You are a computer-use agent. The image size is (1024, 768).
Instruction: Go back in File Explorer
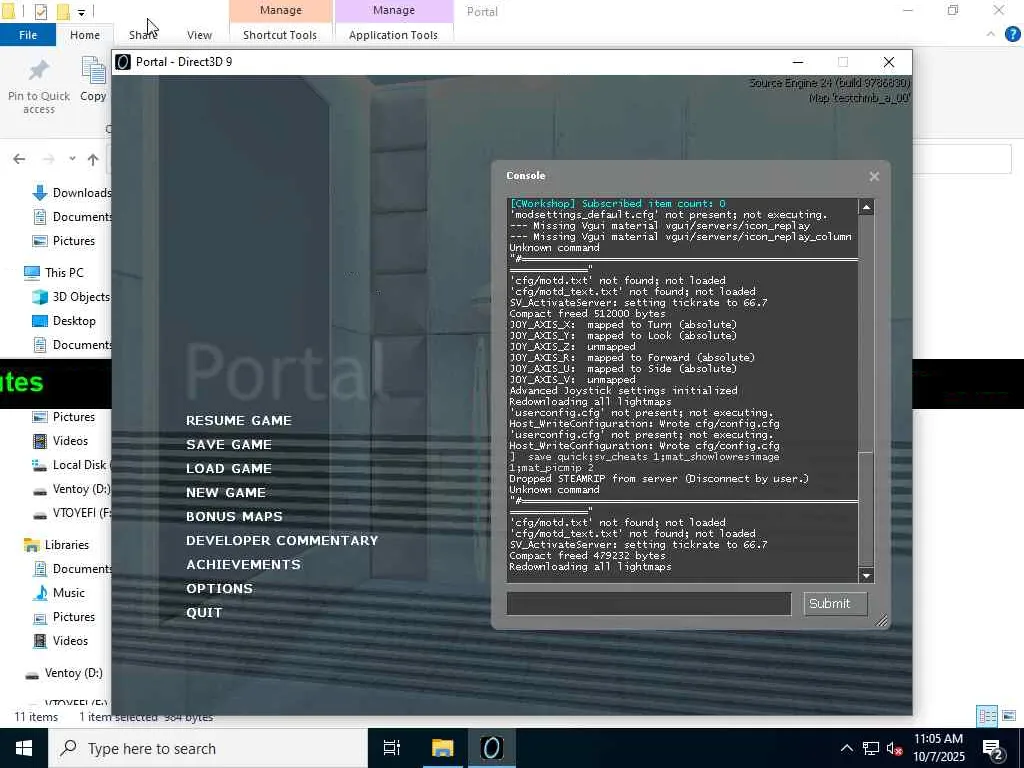point(19,159)
